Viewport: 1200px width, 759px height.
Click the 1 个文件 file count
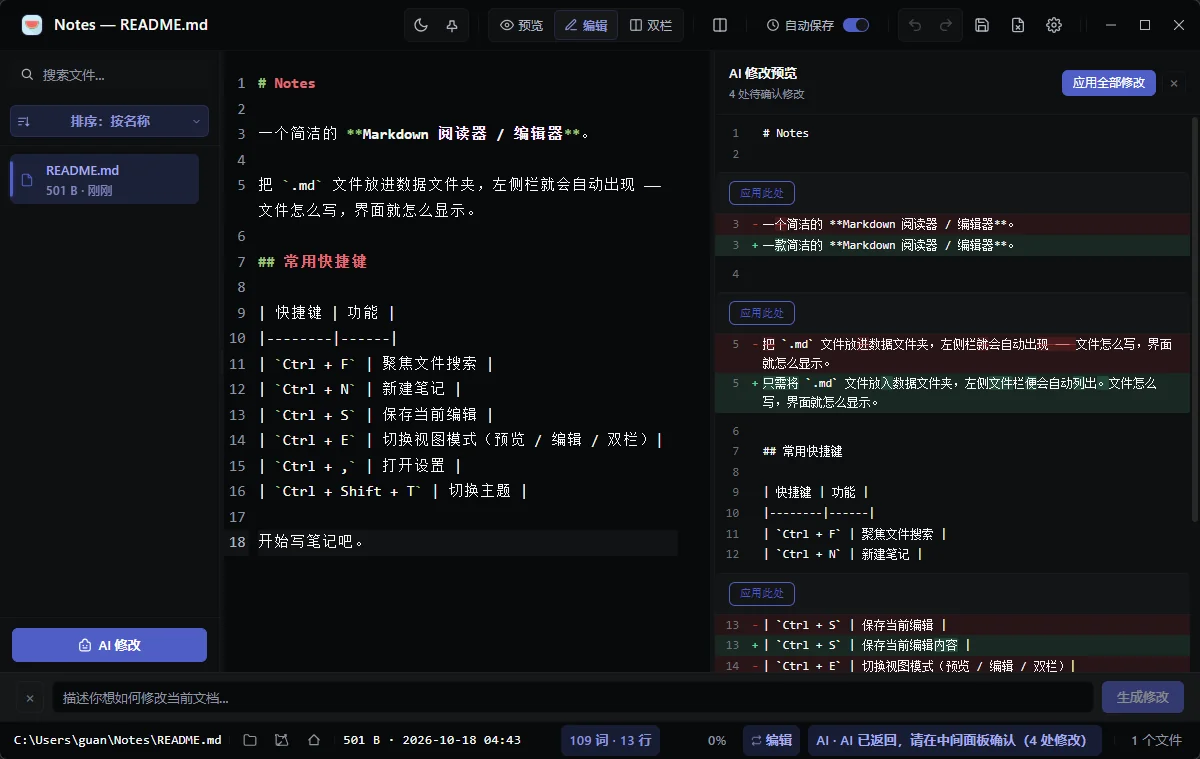1156,740
